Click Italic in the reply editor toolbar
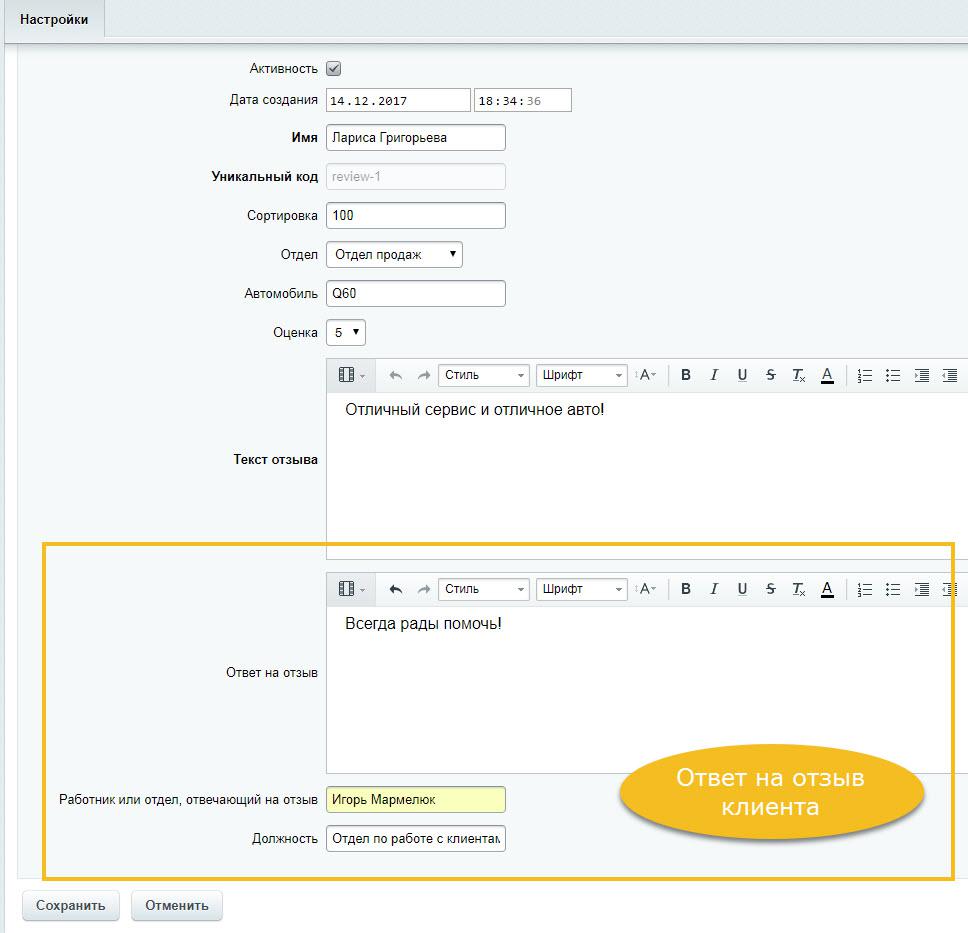The height and width of the screenshot is (933, 968). [714, 589]
